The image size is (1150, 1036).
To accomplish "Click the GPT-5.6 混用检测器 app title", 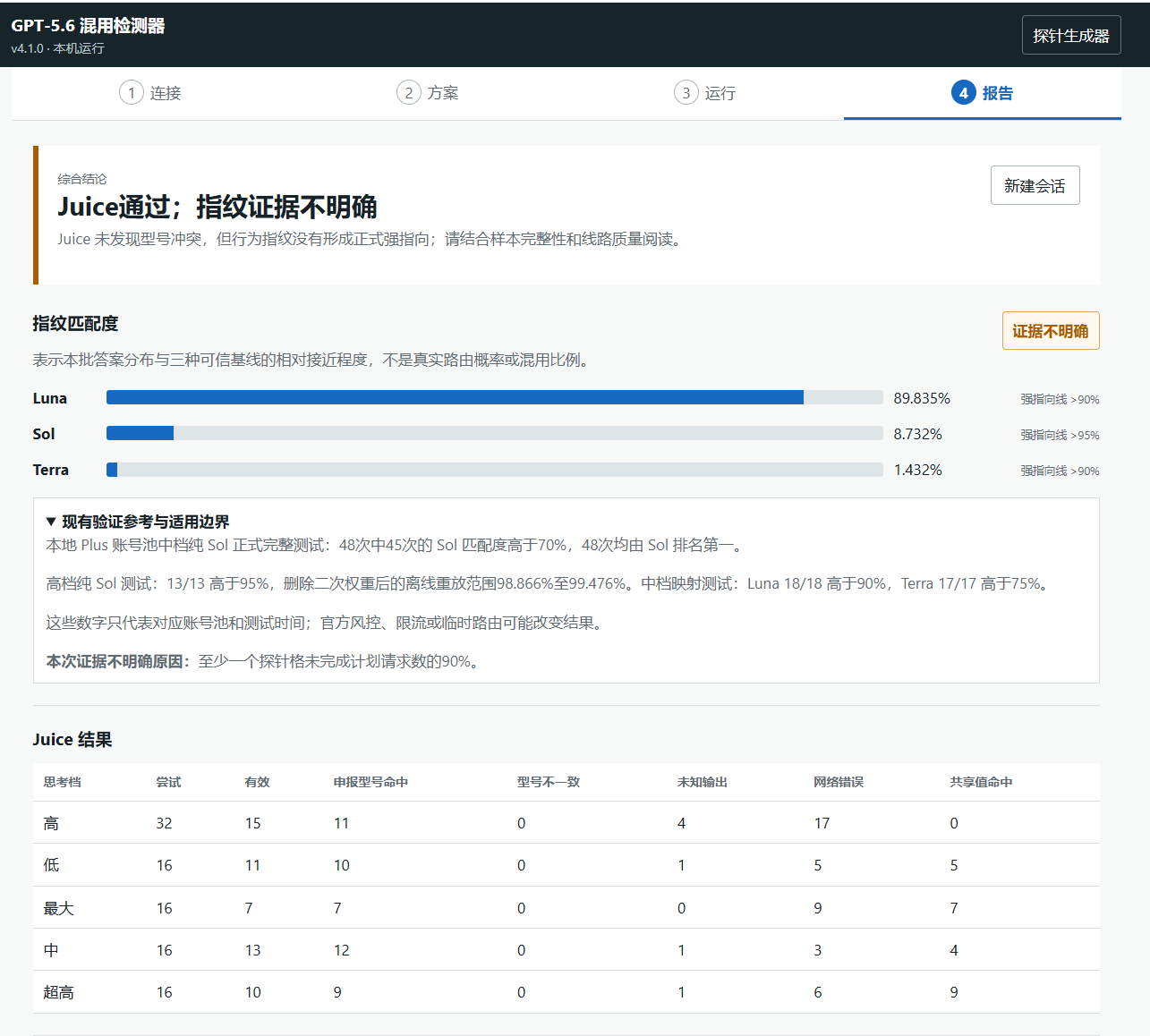I will (88, 26).
